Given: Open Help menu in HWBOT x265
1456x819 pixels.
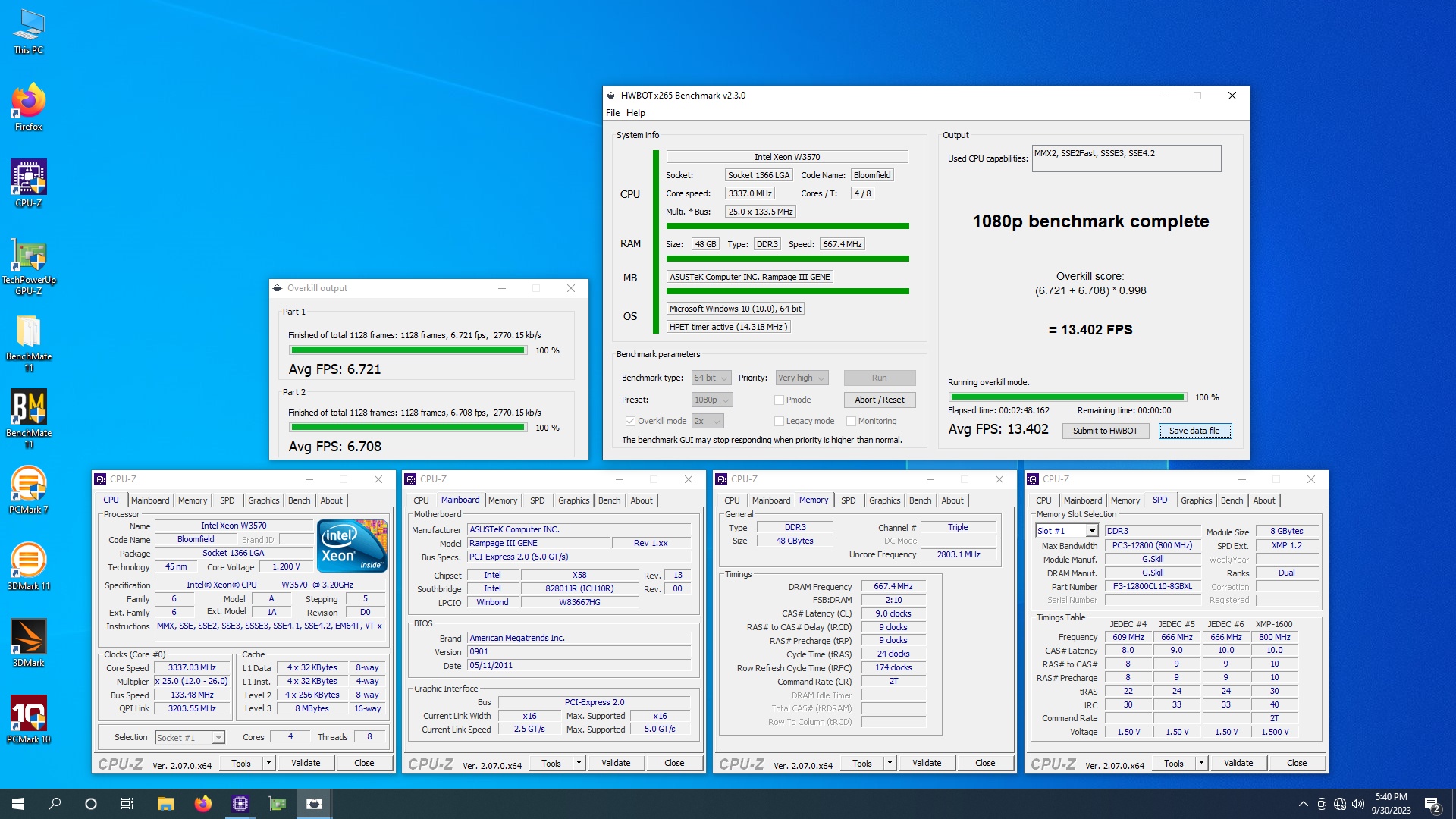Looking at the screenshot, I should (x=635, y=113).
